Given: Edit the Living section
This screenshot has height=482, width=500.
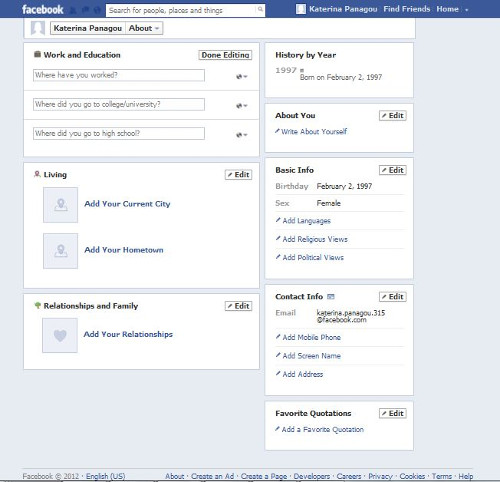Looking at the screenshot, I should coord(239,175).
